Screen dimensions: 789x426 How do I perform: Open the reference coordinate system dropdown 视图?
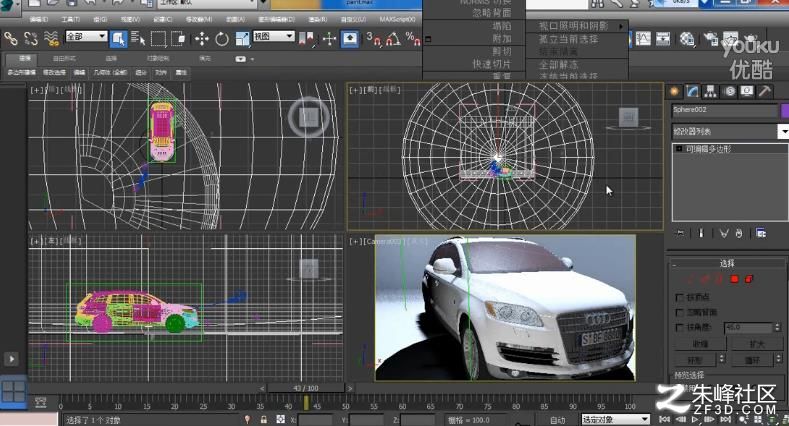click(273, 36)
